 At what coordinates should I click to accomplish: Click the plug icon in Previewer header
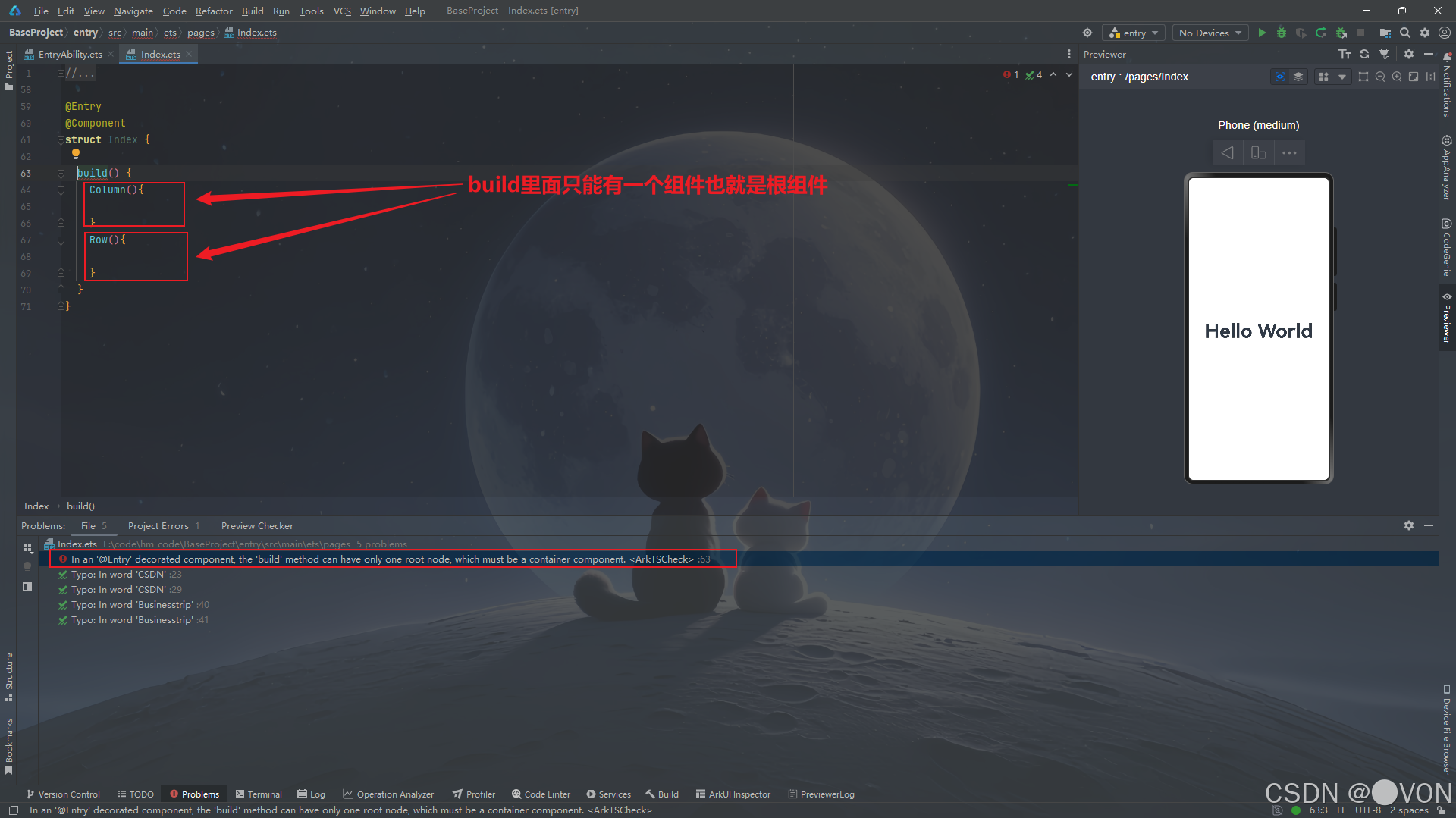[1384, 54]
